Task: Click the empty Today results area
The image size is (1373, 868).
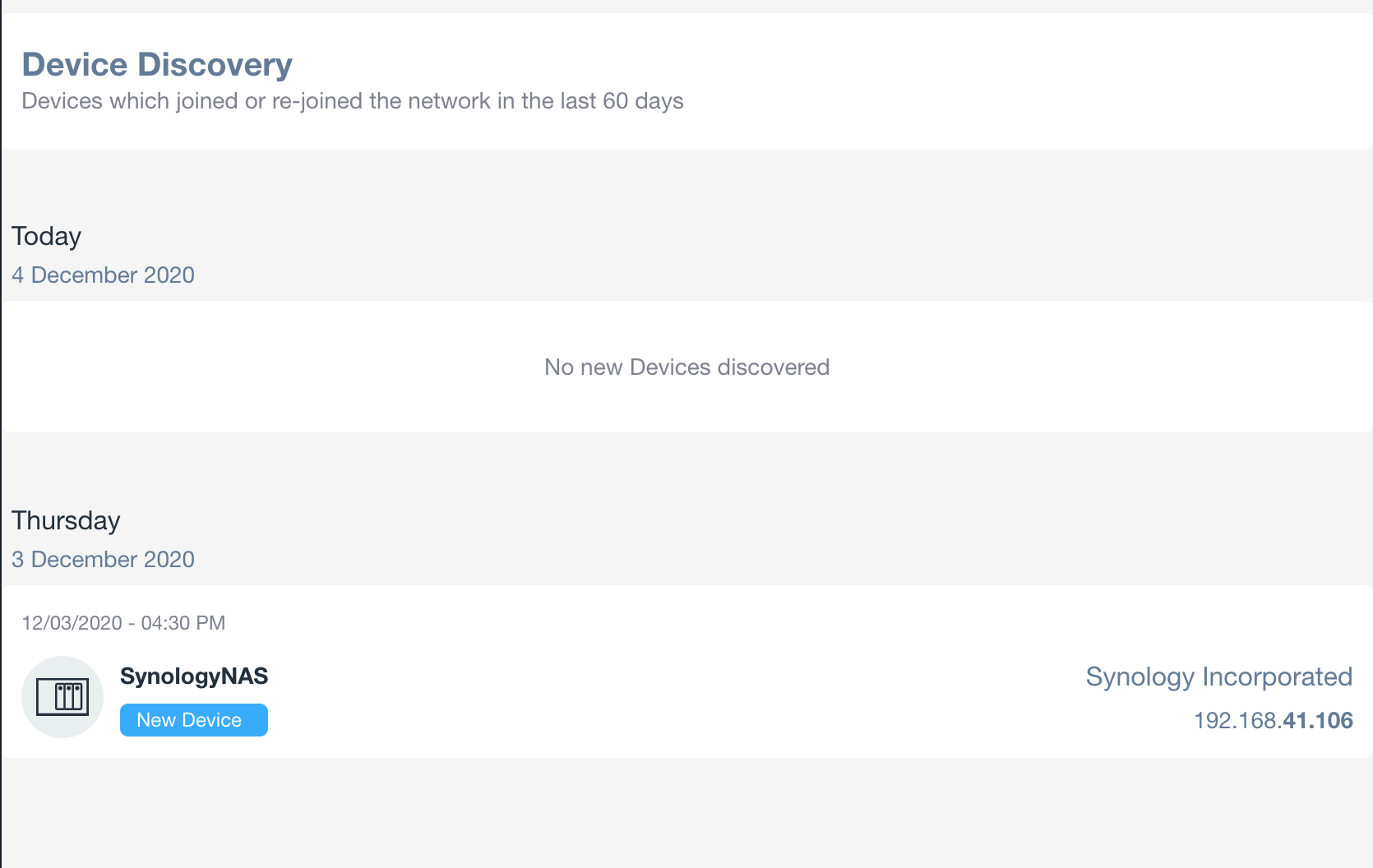Action: [x=686, y=403]
